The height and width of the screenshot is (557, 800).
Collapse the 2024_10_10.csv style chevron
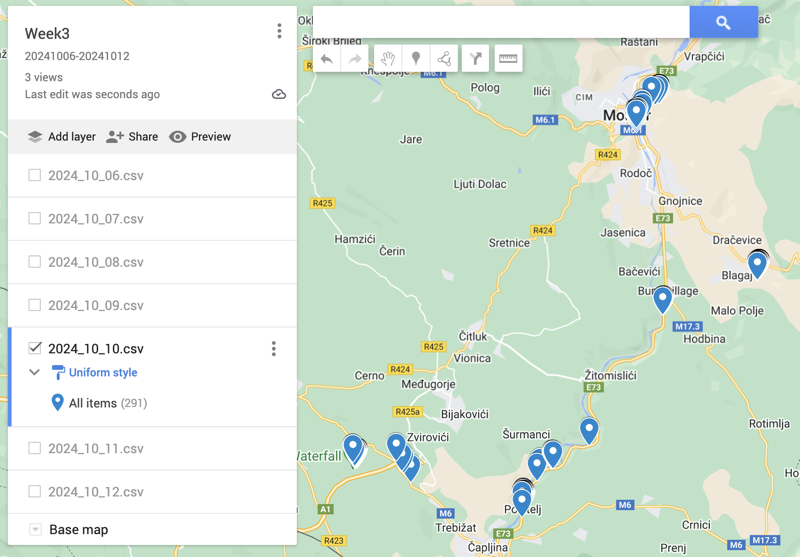click(35, 372)
